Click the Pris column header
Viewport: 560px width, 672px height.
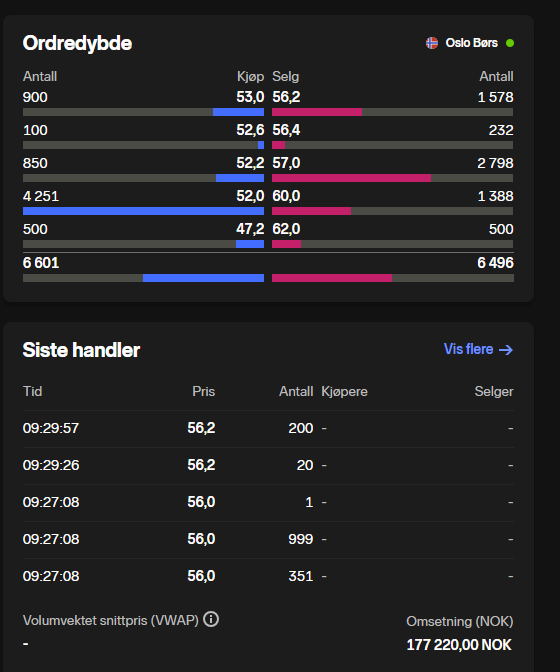[x=204, y=391]
